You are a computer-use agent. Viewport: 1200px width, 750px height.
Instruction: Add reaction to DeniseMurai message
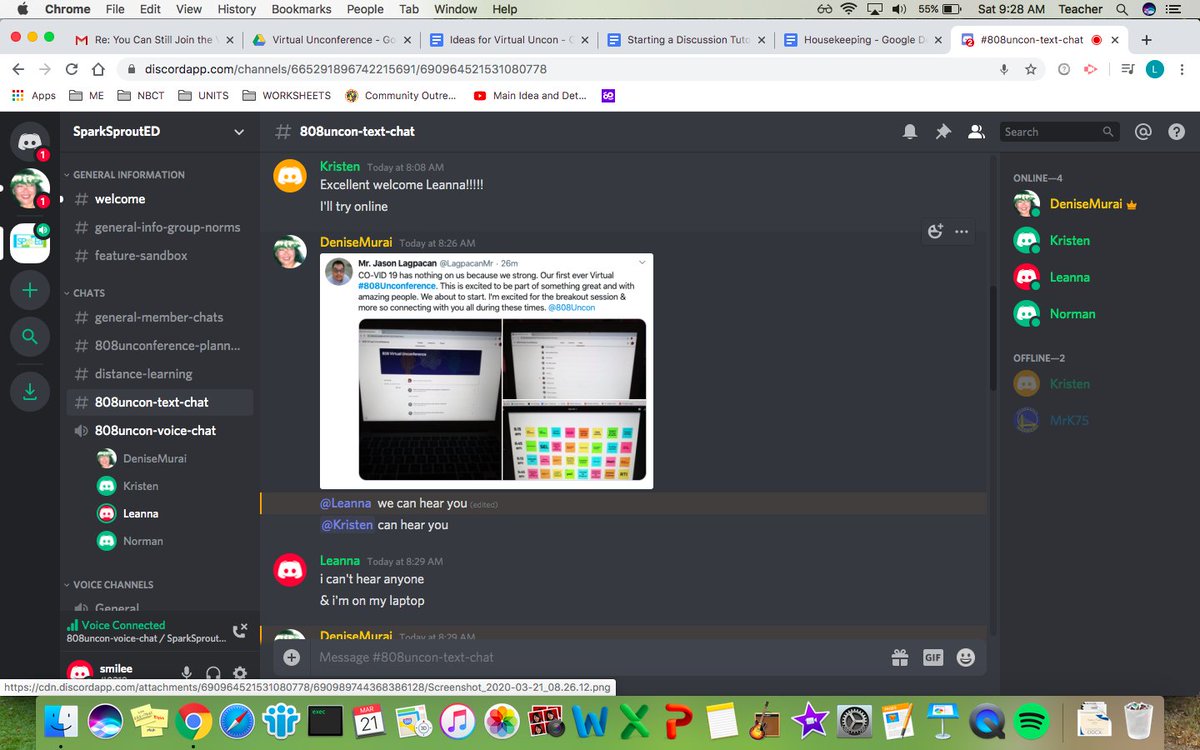936,231
